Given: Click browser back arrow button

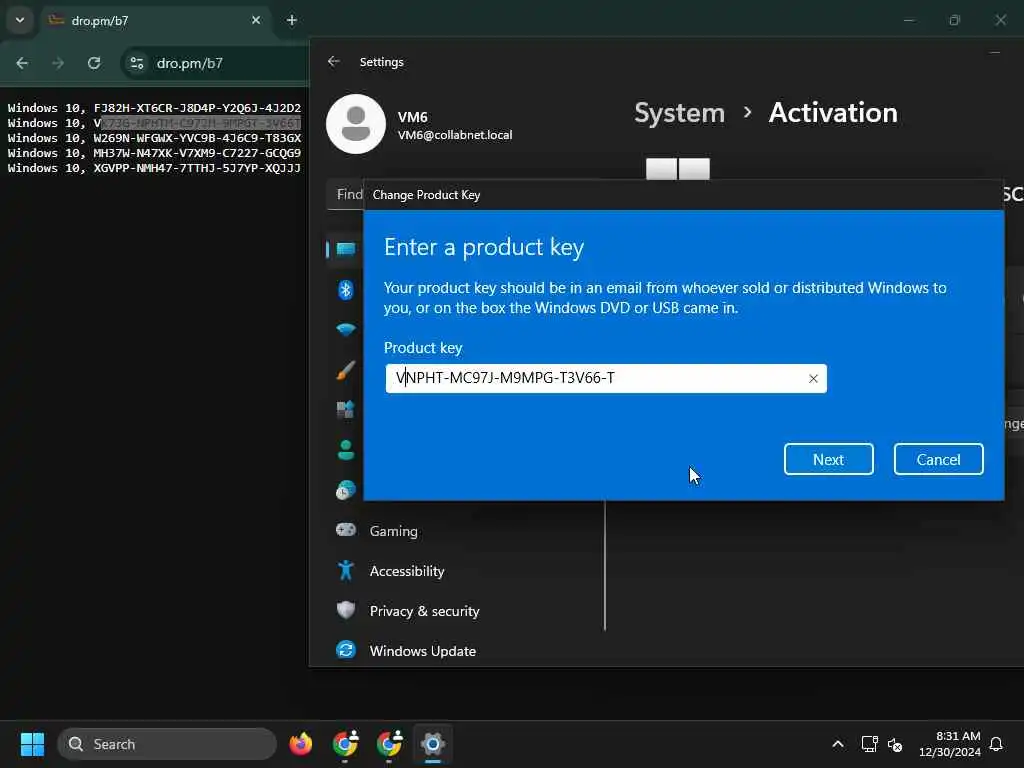Looking at the screenshot, I should coord(22,63).
